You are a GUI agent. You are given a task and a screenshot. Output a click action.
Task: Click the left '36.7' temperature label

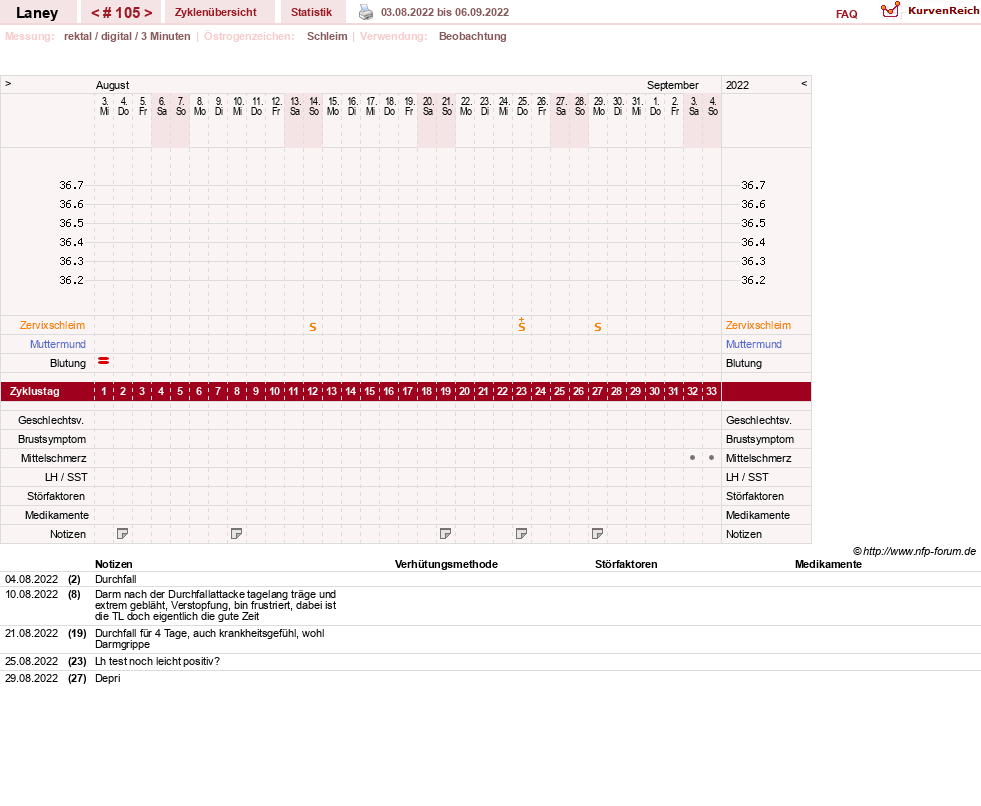coord(71,185)
